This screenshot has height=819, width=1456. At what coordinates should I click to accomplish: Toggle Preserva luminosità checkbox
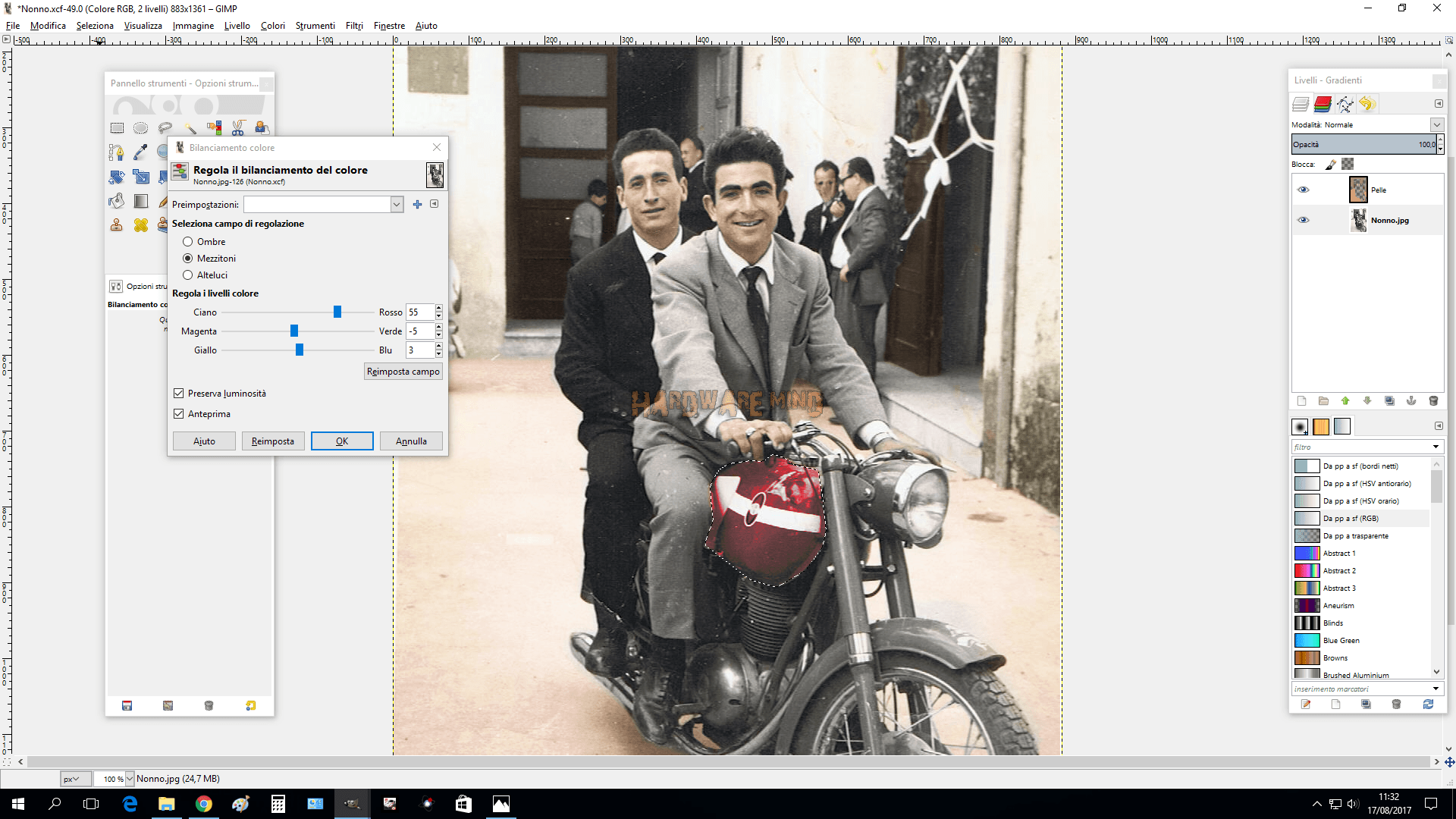pos(179,394)
